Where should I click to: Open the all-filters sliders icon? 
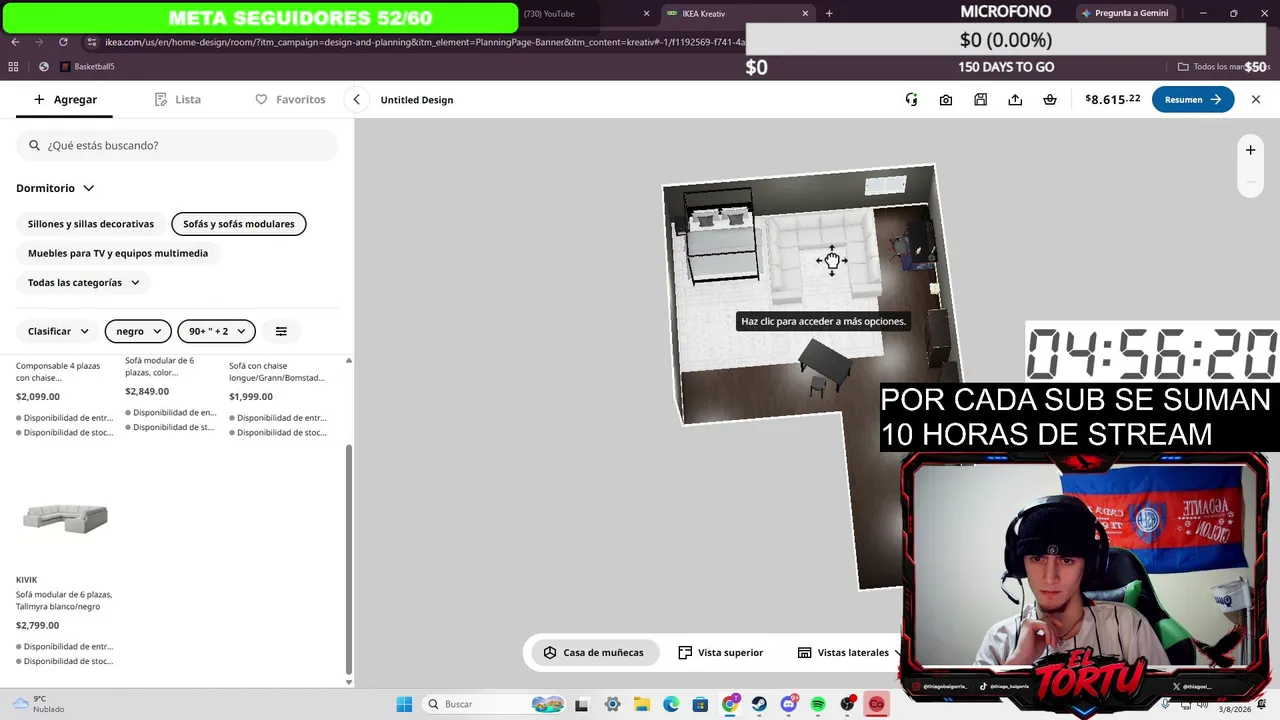click(x=281, y=331)
